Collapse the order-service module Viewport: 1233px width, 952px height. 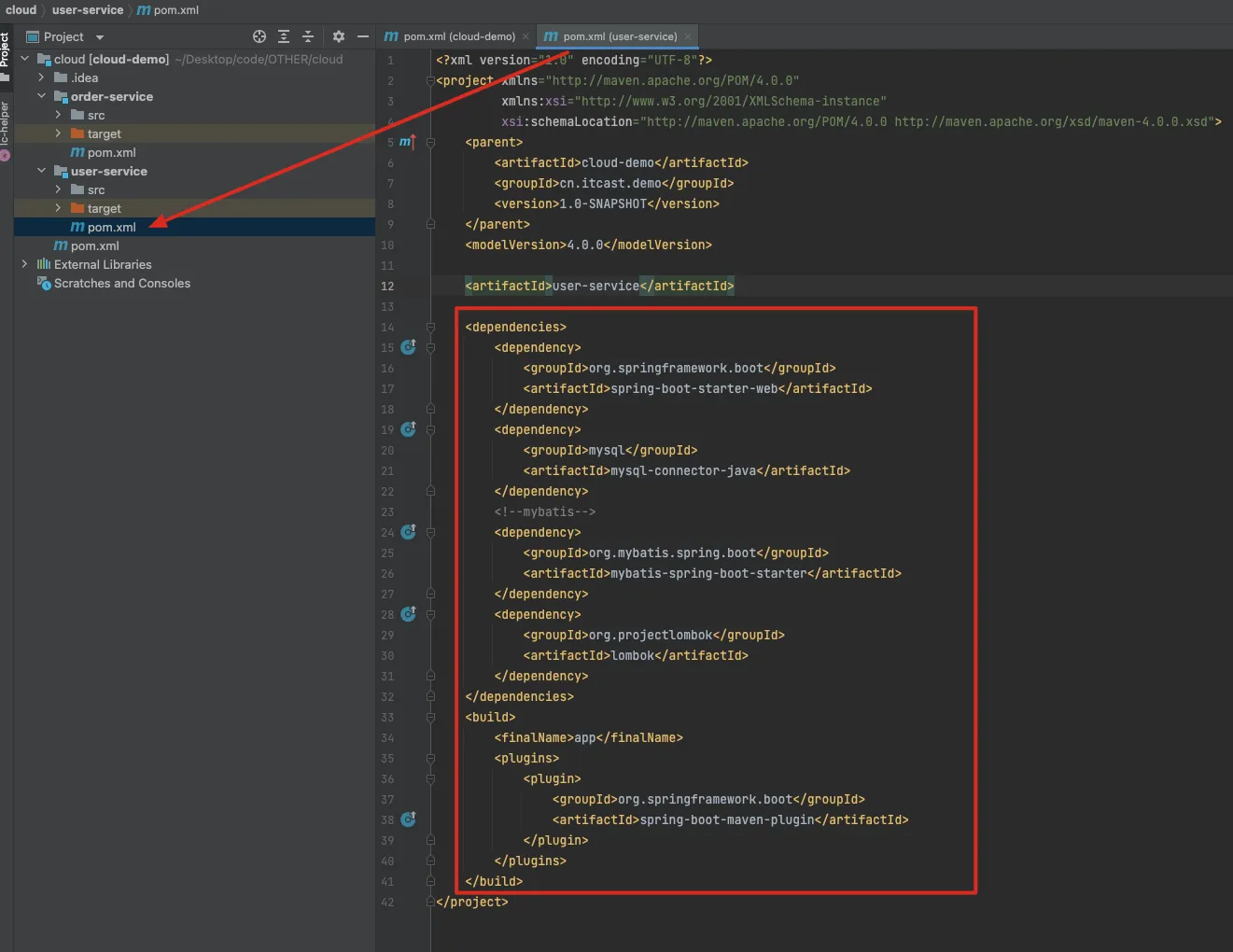click(x=41, y=96)
